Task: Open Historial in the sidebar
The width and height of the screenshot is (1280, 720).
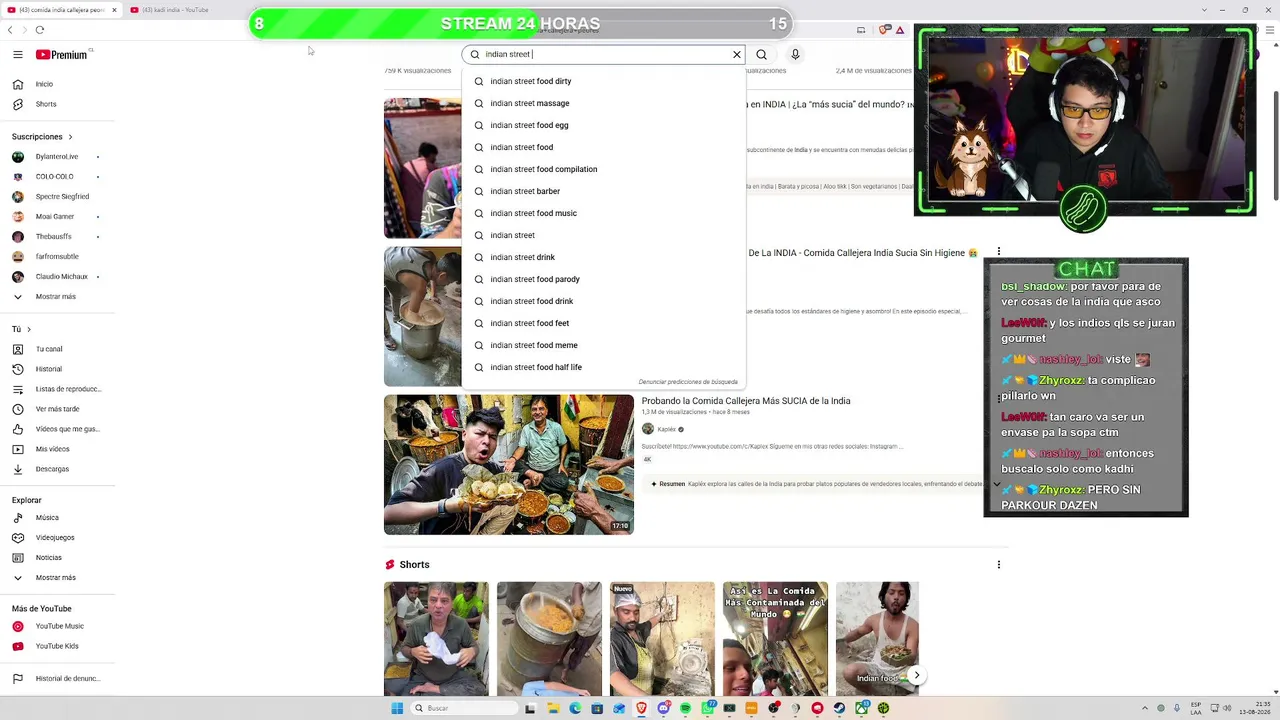Action: (60, 369)
